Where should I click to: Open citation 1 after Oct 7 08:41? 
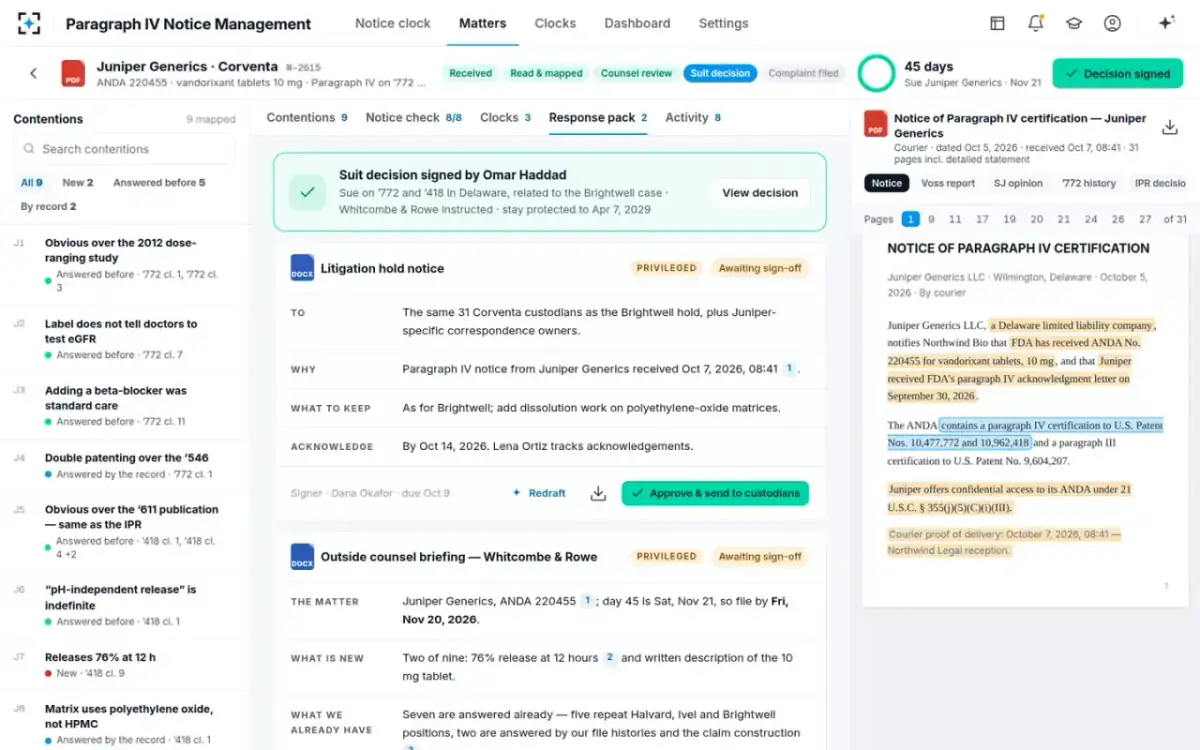pos(789,369)
